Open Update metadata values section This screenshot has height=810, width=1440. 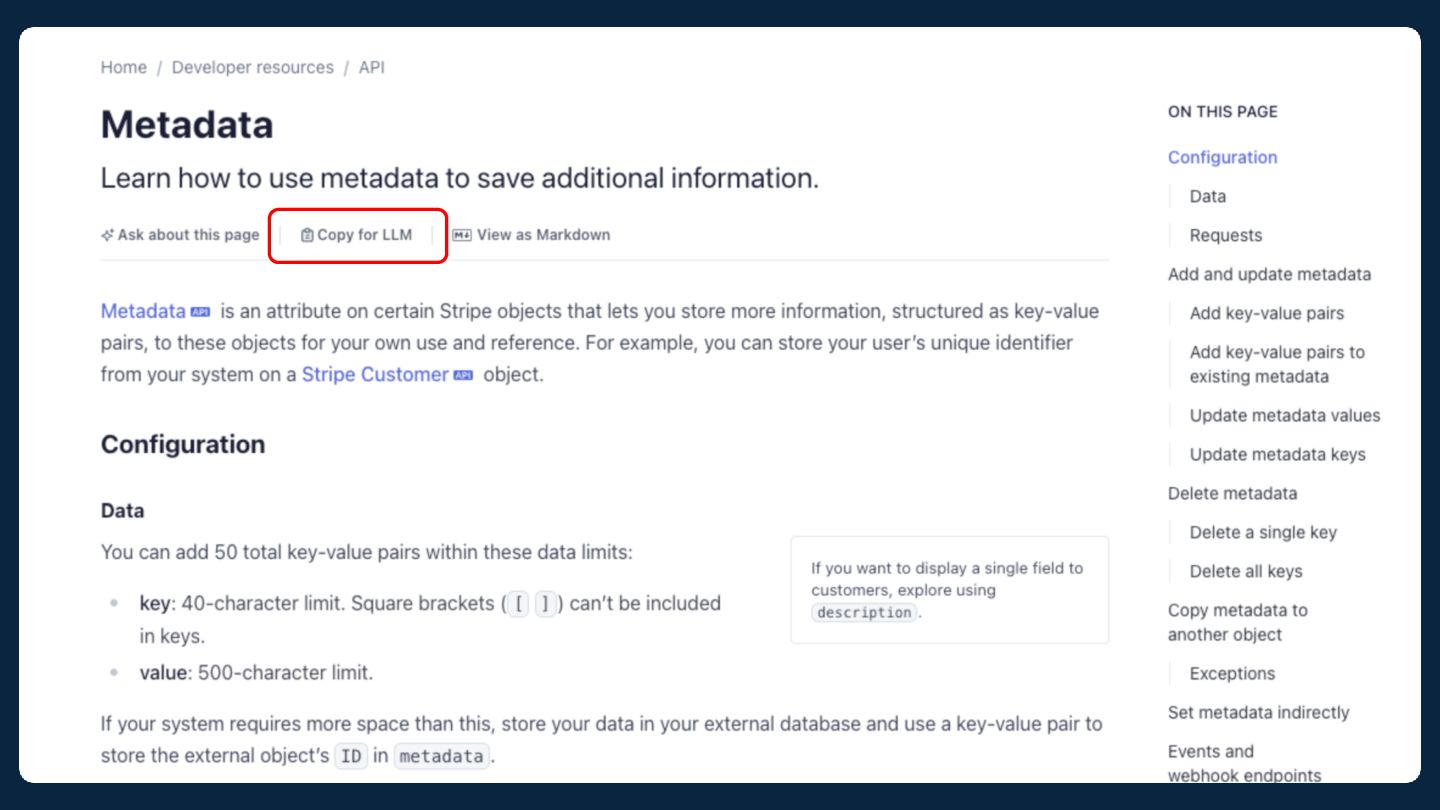pos(1284,415)
